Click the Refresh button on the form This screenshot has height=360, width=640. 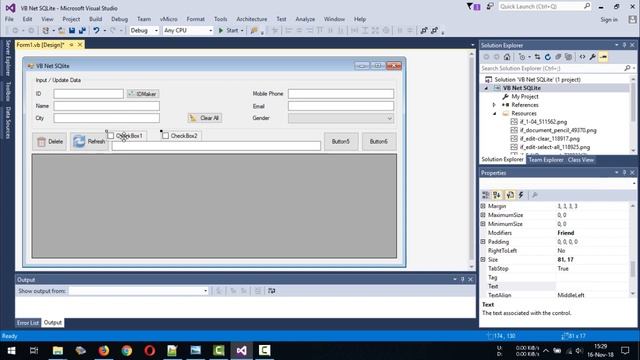pos(89,142)
